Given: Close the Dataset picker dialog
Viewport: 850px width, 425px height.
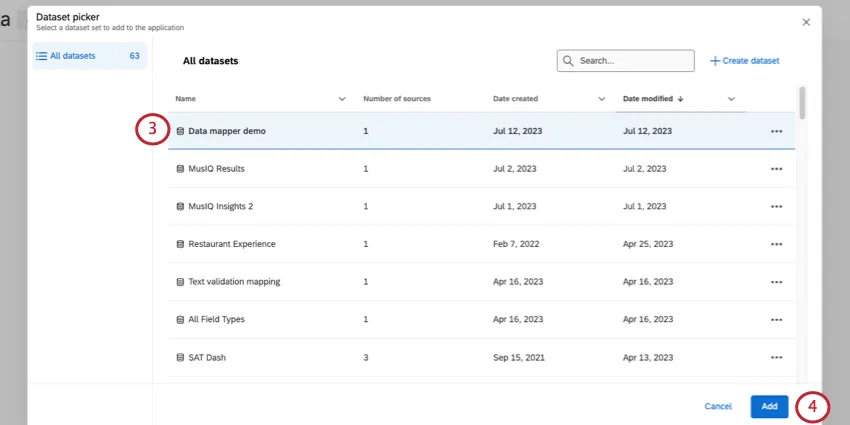Looking at the screenshot, I should (x=806, y=22).
